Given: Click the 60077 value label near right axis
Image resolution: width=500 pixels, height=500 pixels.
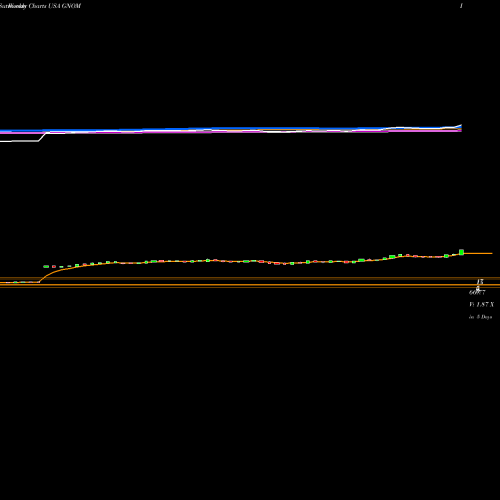Looking at the screenshot, I should 477,293.
